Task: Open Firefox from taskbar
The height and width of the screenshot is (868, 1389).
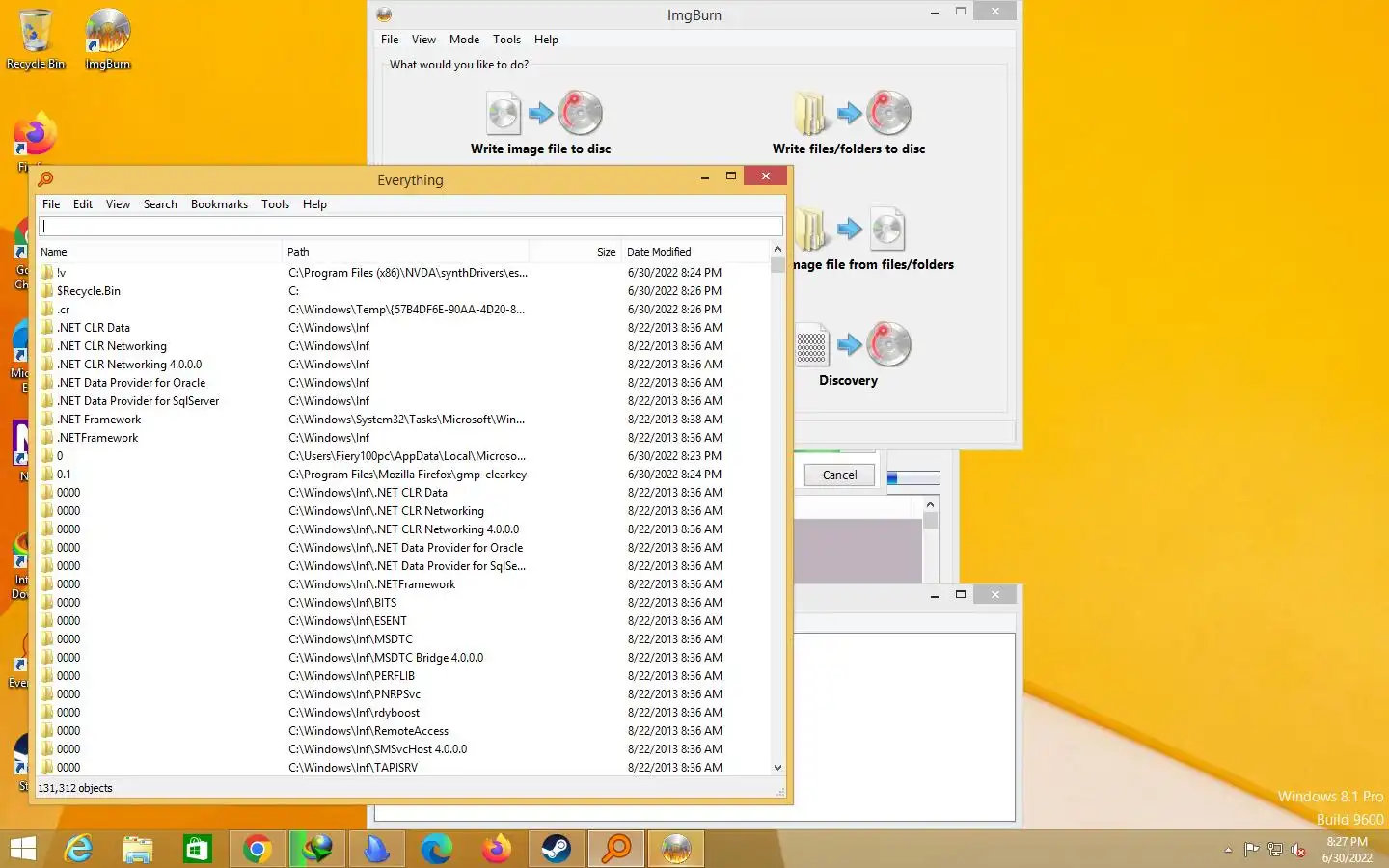Action: tap(497, 850)
